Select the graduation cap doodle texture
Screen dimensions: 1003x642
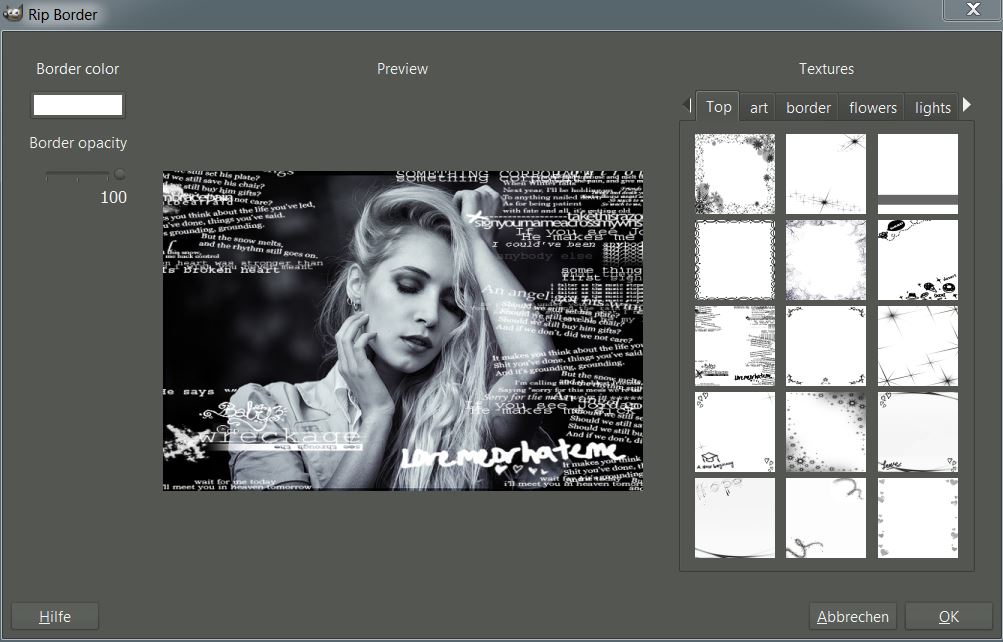734,432
